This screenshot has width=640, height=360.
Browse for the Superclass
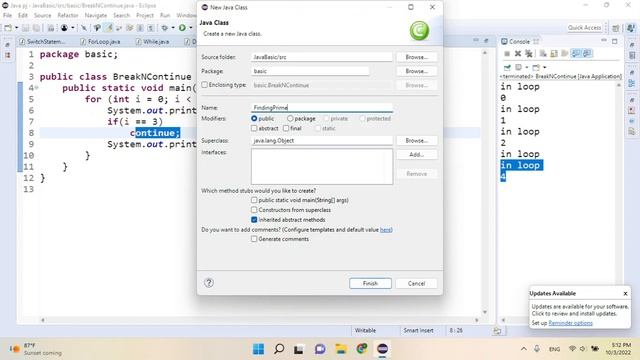coord(416,140)
